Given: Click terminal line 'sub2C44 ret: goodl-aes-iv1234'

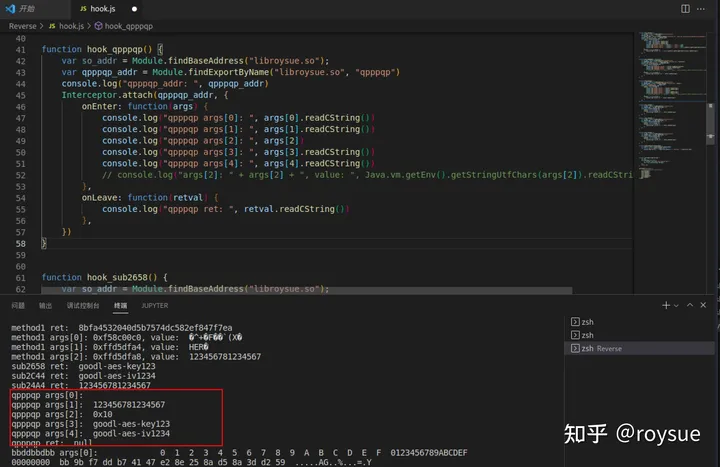Looking at the screenshot, I should (83, 376).
